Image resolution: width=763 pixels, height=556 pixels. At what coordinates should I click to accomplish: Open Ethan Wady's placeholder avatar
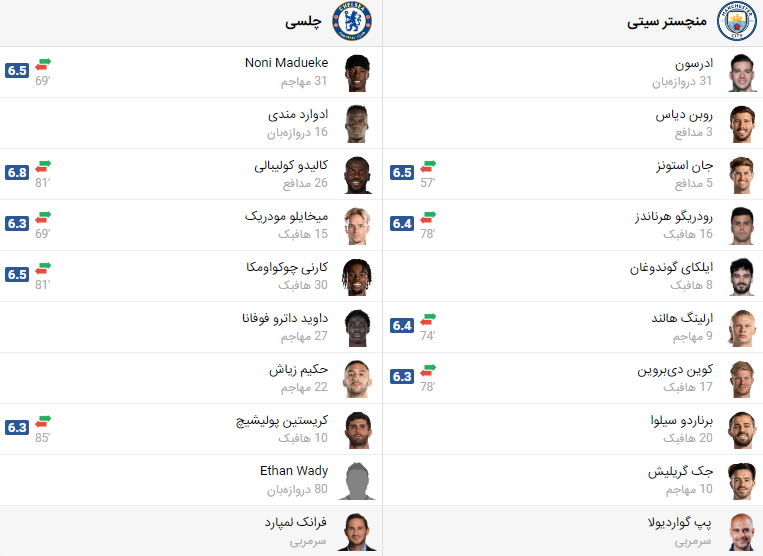pos(357,481)
